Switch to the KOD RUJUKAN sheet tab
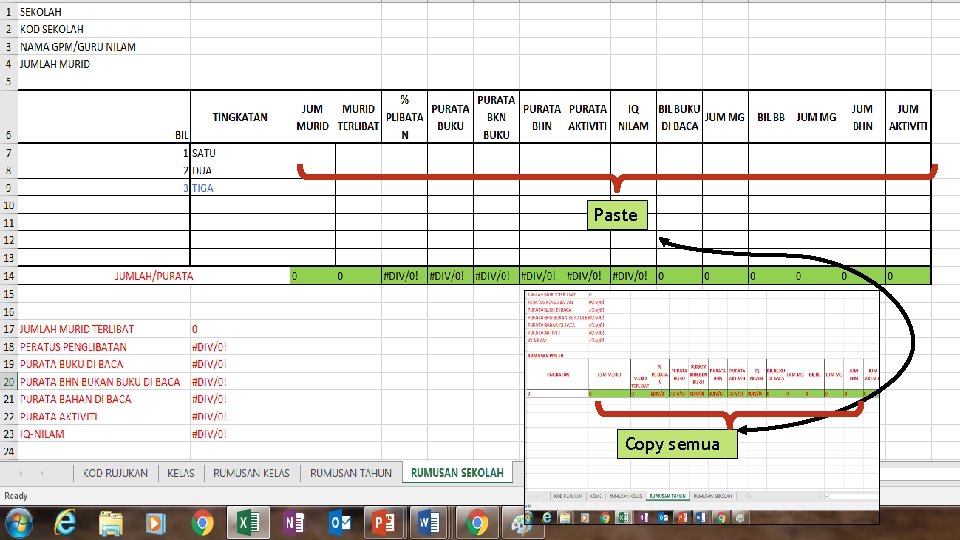The width and height of the screenshot is (960, 540). [115, 473]
